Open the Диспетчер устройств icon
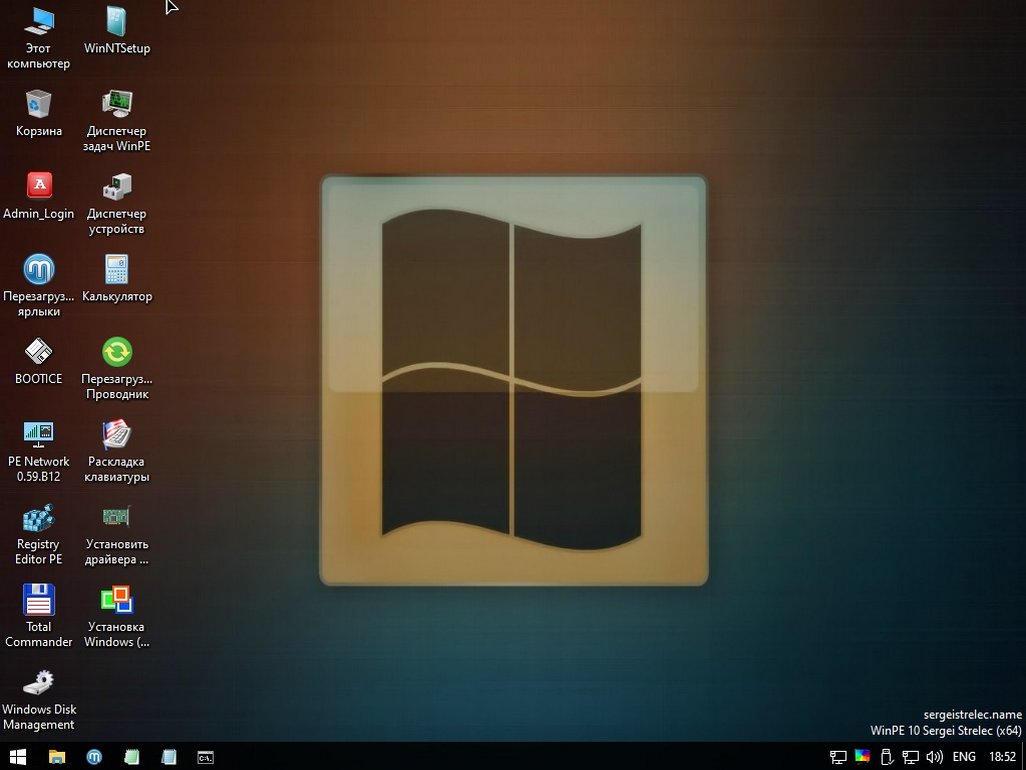 coord(117,187)
